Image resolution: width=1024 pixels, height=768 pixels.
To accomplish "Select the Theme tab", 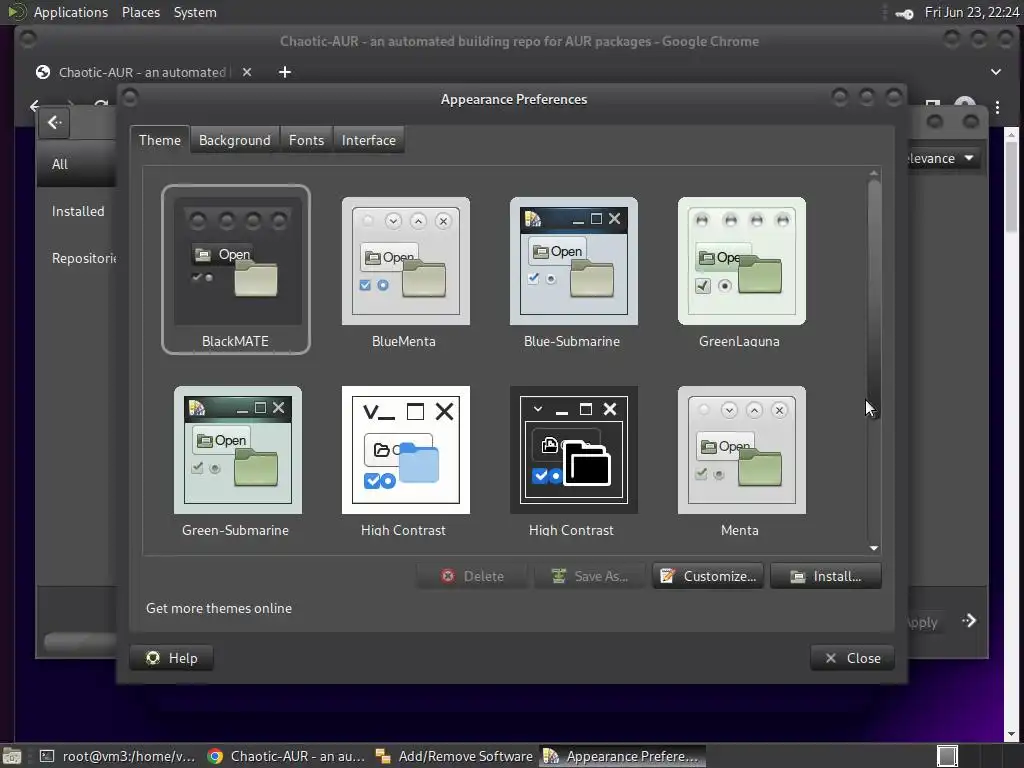I will [x=159, y=140].
